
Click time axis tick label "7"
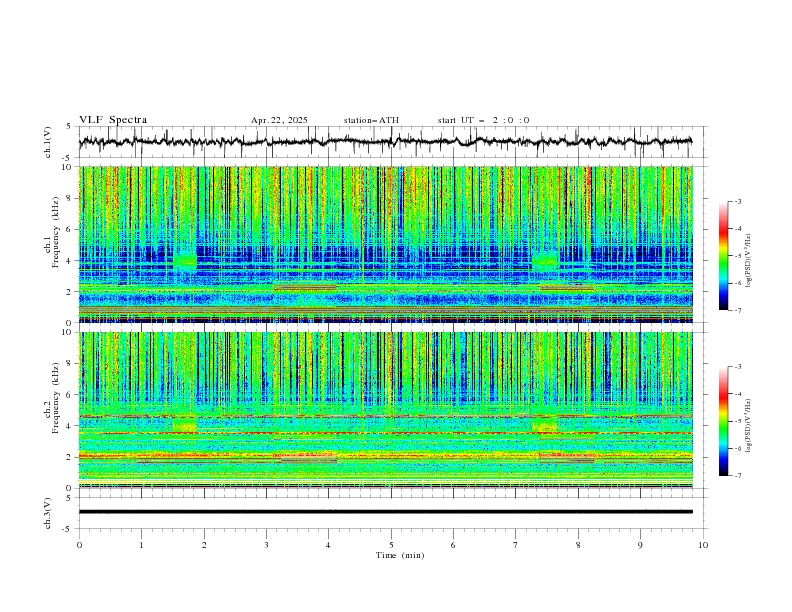516,545
